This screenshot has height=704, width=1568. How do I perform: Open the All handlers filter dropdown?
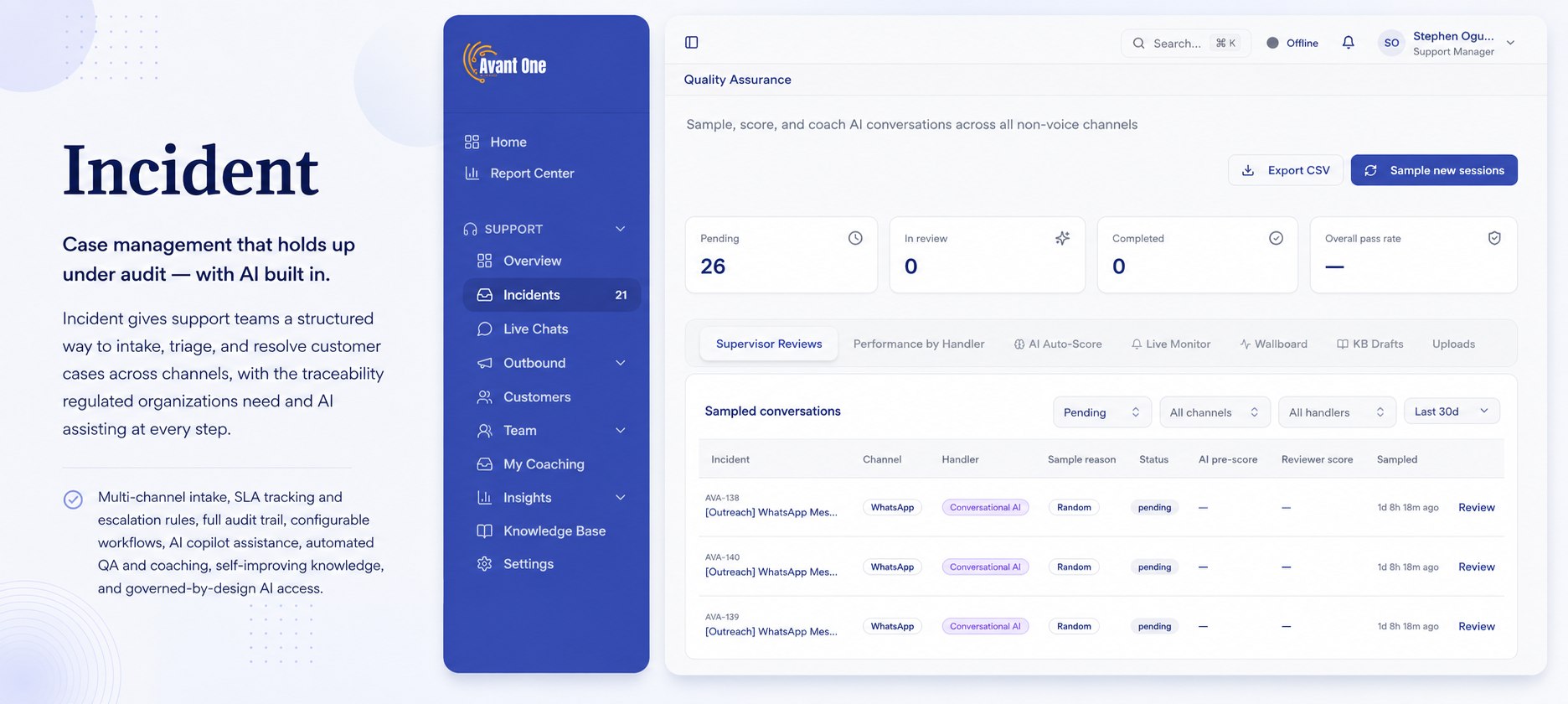pyautogui.click(x=1337, y=412)
